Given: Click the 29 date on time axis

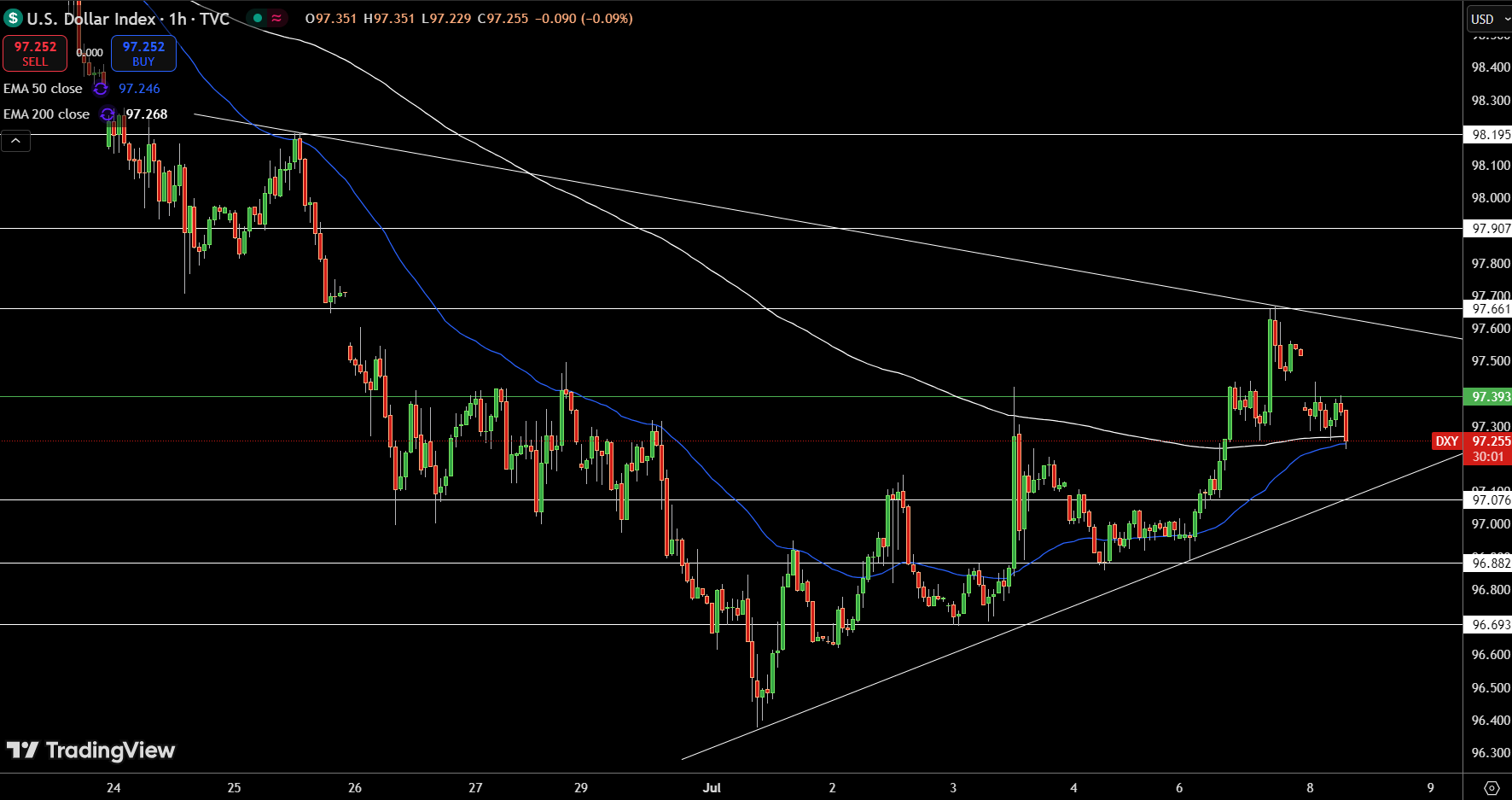Looking at the screenshot, I should click(581, 787).
